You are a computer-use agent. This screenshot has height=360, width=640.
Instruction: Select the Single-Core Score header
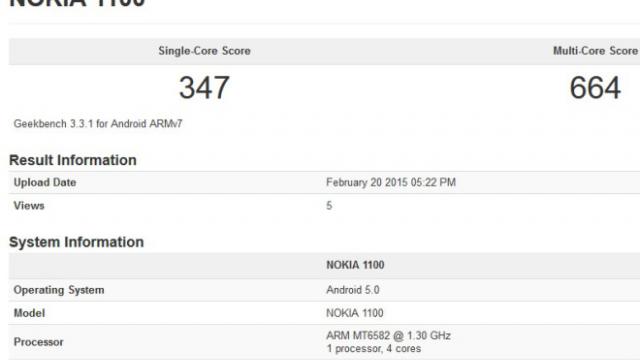click(204, 51)
